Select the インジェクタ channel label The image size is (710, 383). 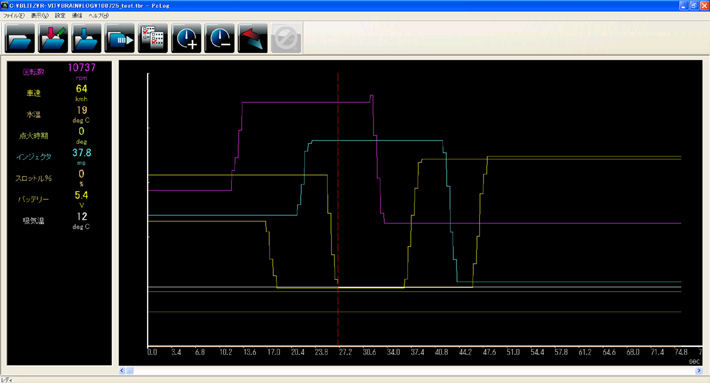point(34,157)
